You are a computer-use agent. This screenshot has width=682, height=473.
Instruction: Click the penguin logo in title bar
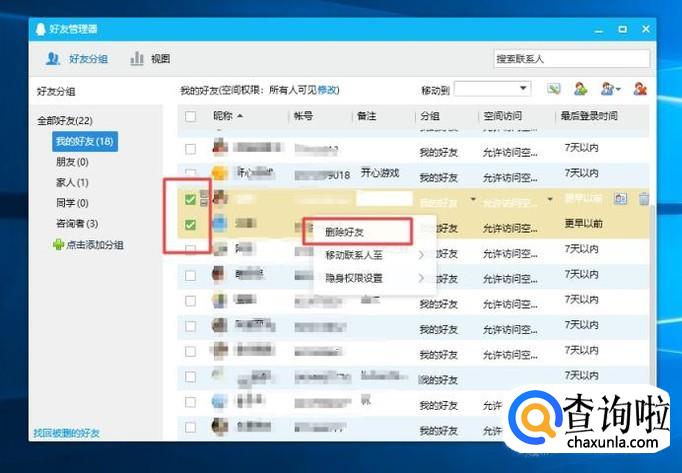(x=39, y=29)
